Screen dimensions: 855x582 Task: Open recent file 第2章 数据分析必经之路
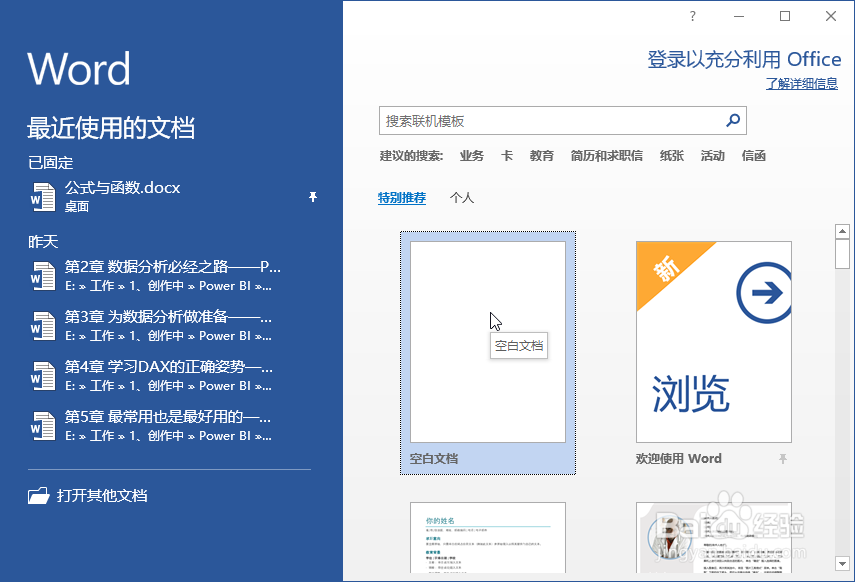point(172,276)
